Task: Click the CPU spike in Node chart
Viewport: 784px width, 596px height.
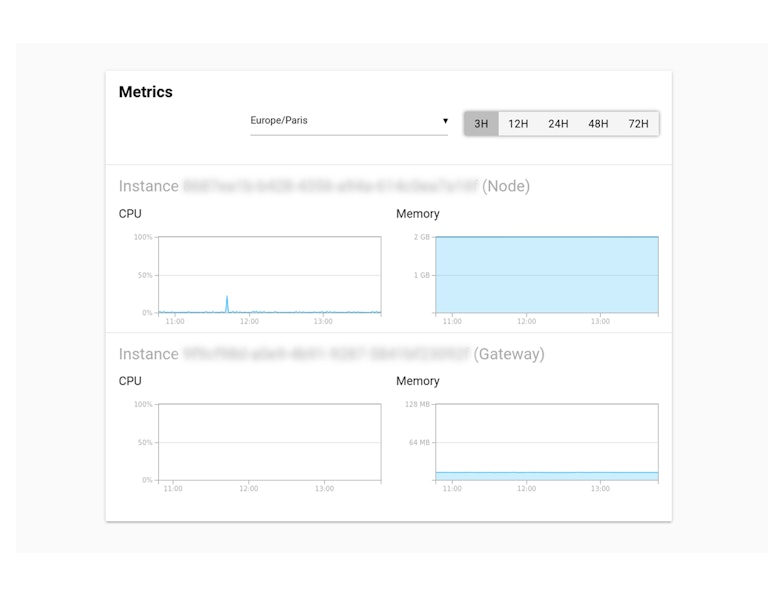Action: (227, 304)
